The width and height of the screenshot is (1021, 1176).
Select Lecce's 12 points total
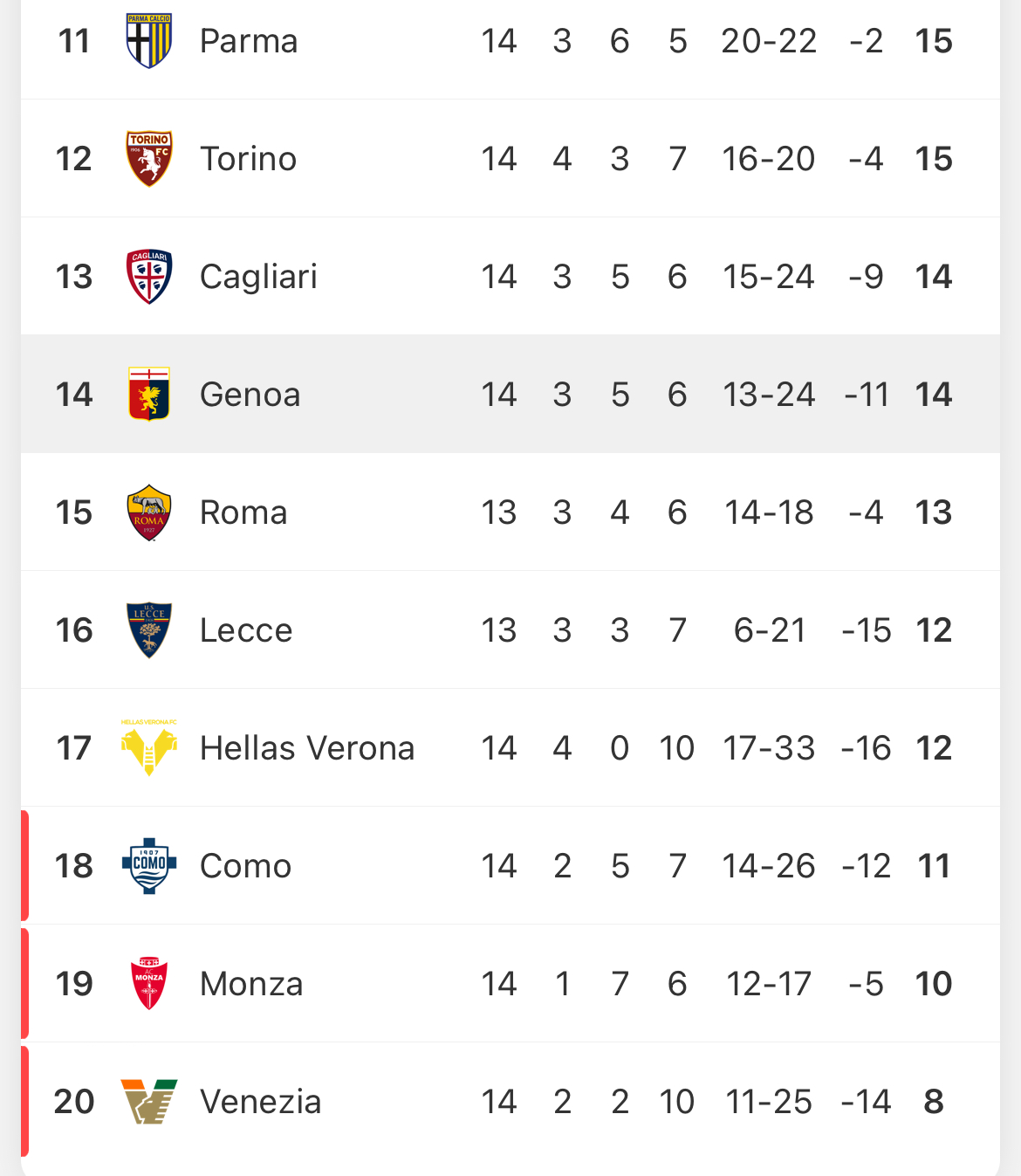[934, 630]
